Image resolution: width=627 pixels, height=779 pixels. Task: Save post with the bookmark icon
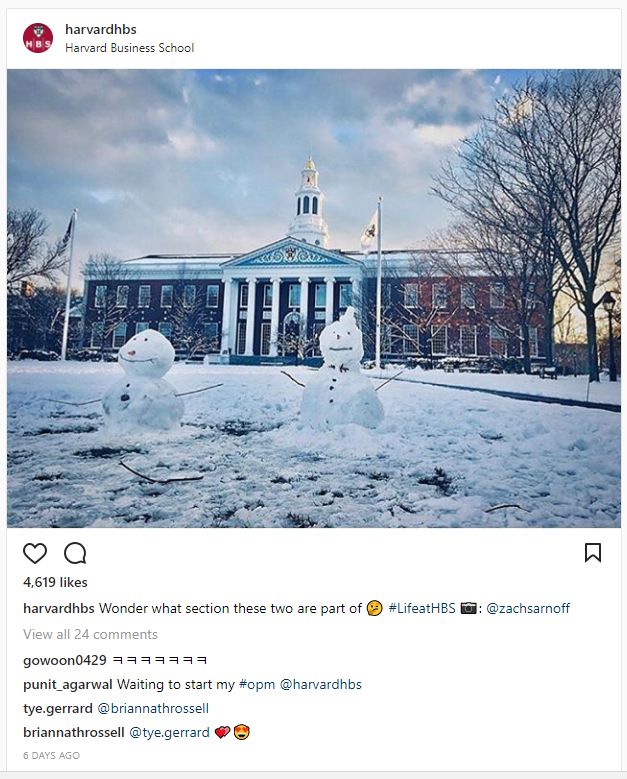(x=592, y=553)
